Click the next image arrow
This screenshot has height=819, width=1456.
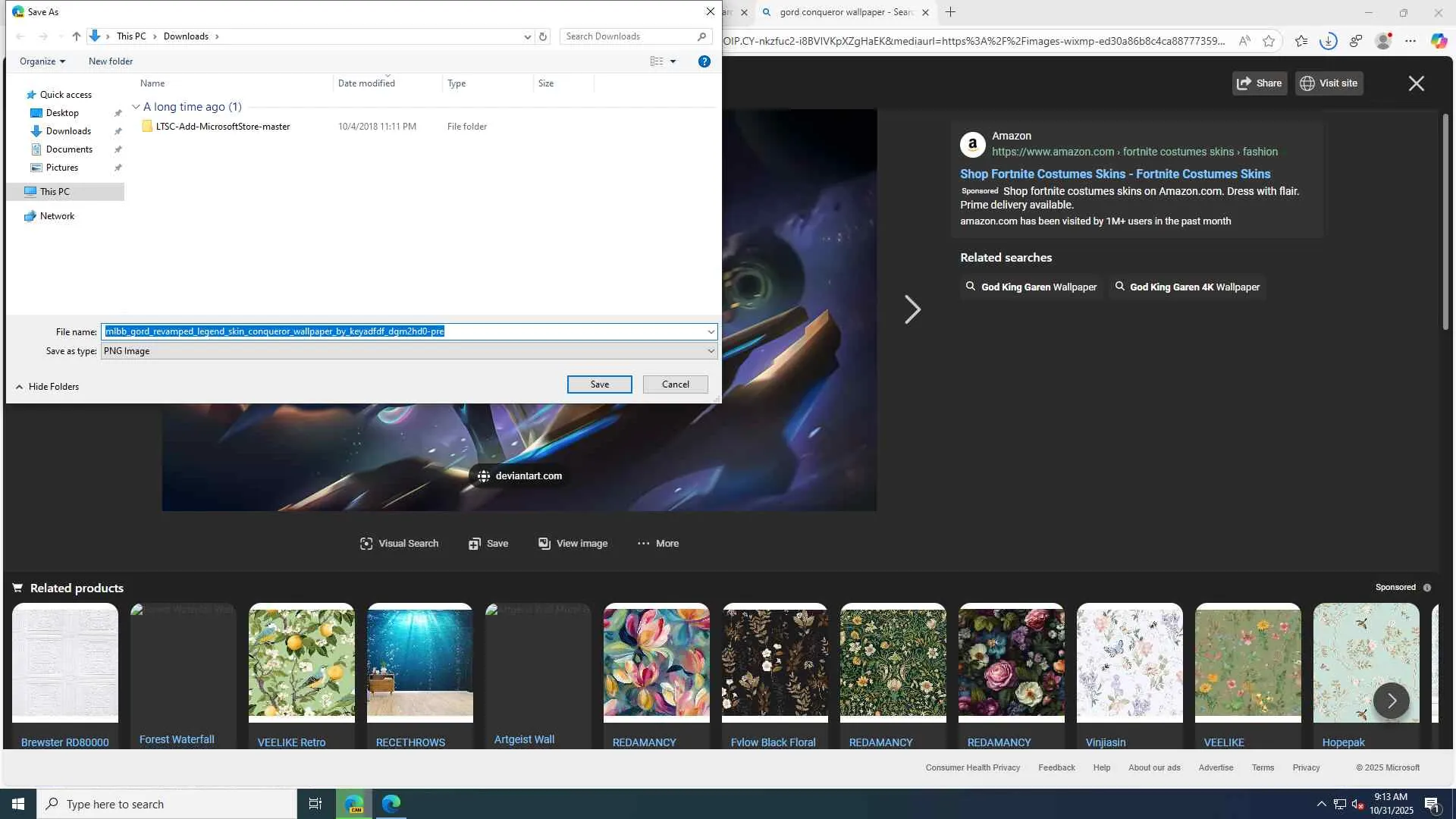(x=912, y=309)
